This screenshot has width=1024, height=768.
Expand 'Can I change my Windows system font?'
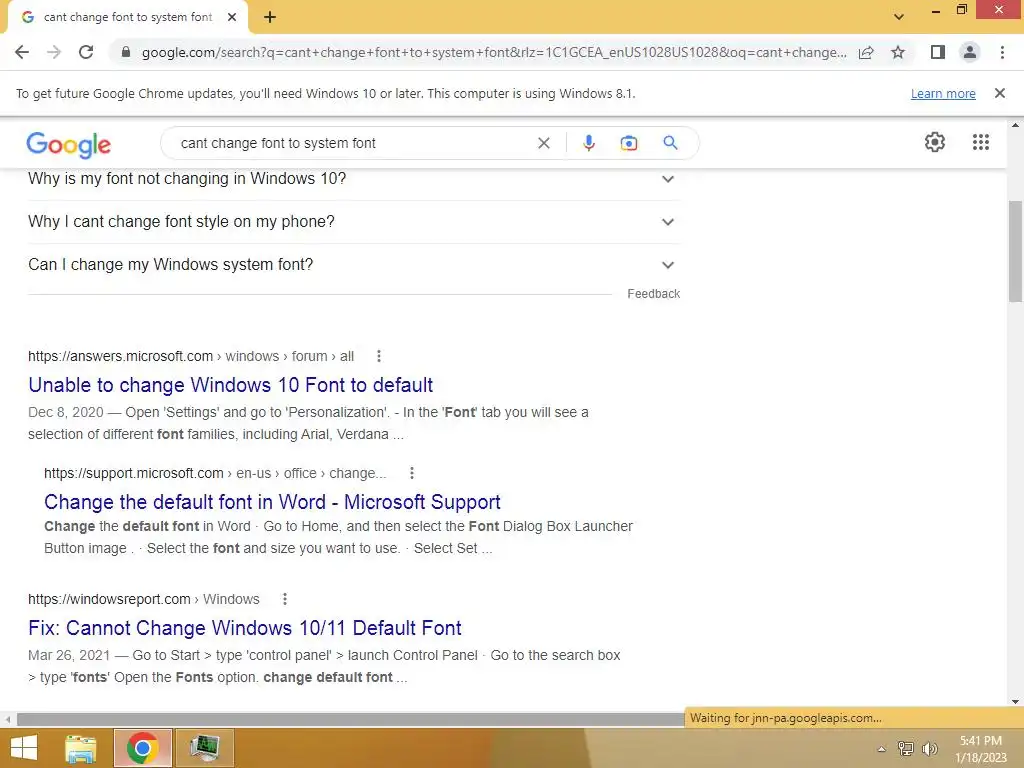[x=354, y=264]
